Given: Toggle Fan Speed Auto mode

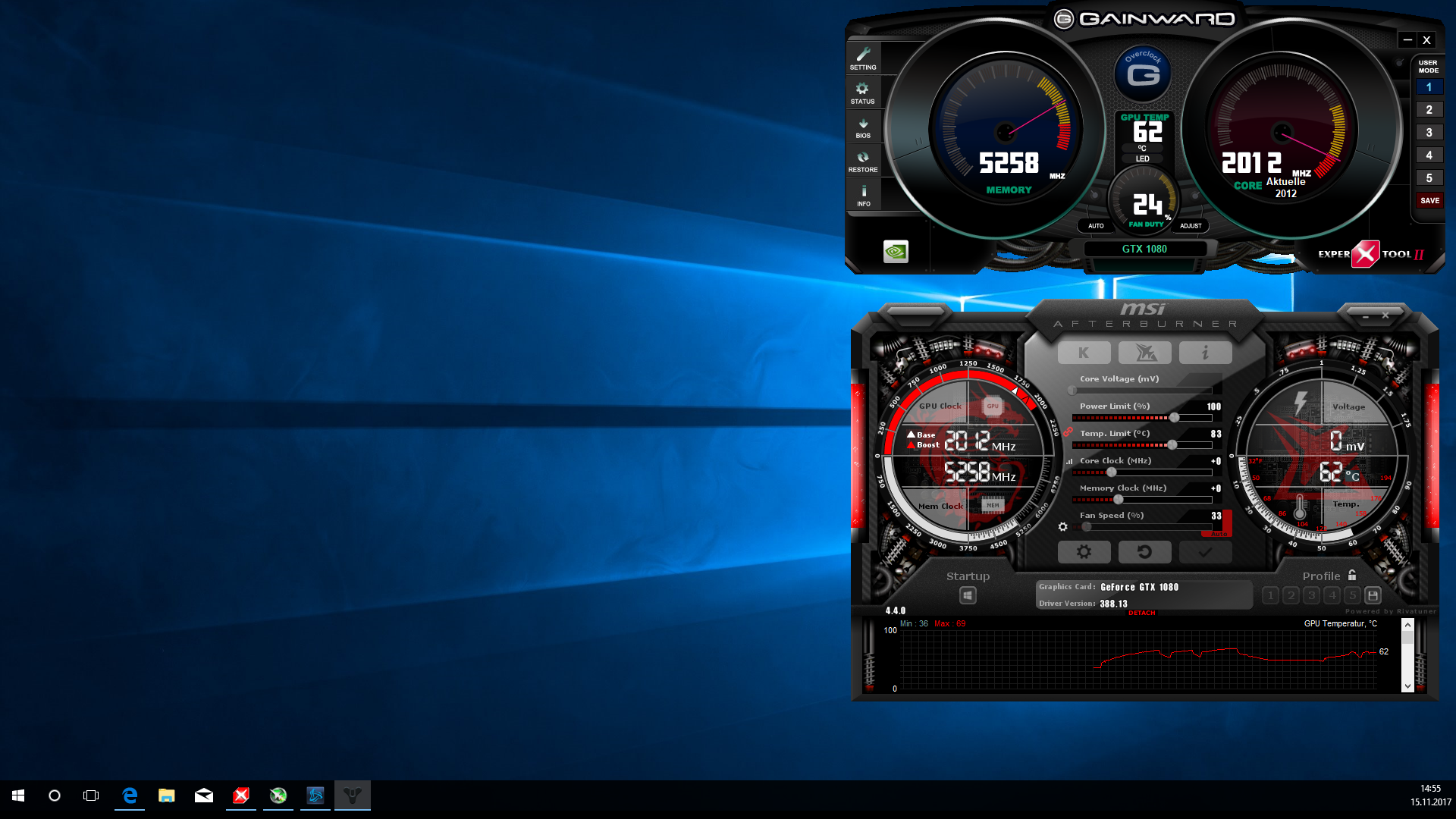Looking at the screenshot, I should click(x=1219, y=534).
